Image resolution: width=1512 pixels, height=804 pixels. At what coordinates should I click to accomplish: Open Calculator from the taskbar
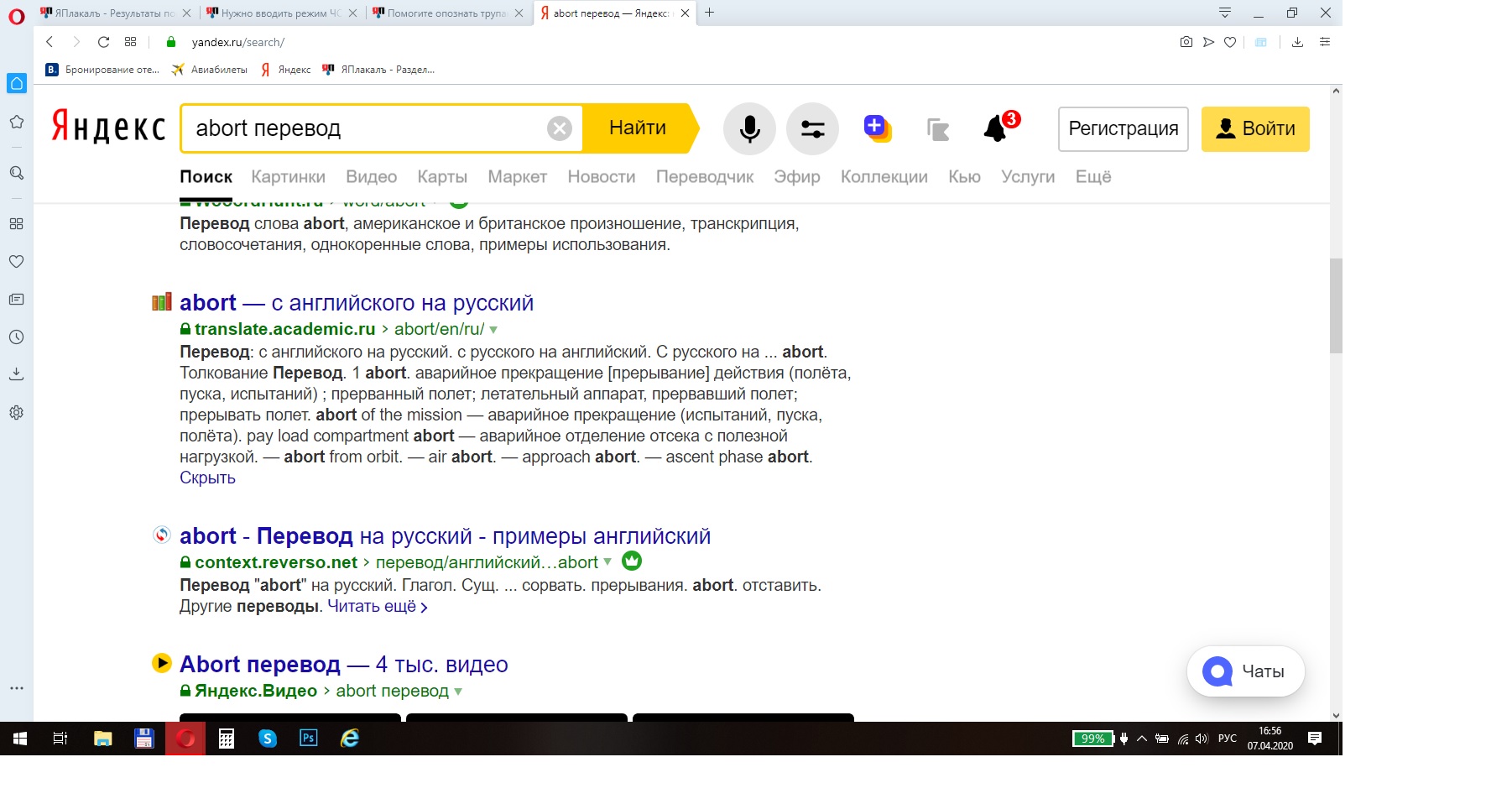[x=227, y=739]
